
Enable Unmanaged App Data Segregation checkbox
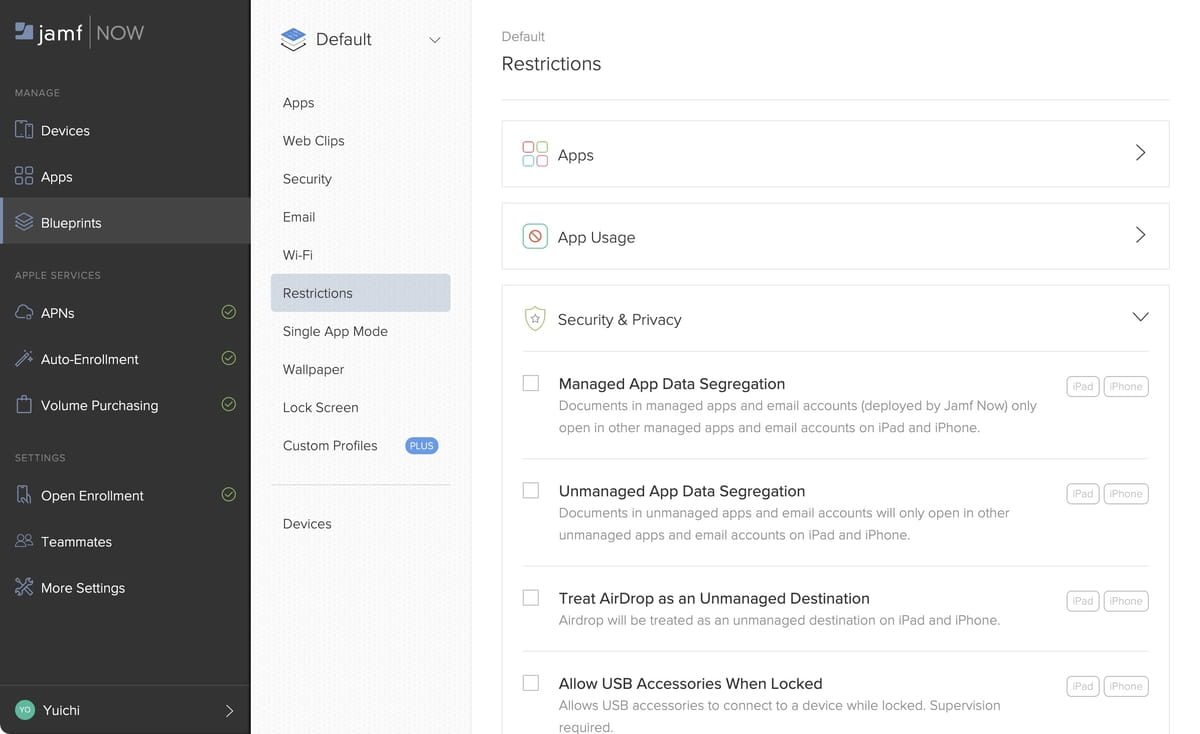click(531, 490)
